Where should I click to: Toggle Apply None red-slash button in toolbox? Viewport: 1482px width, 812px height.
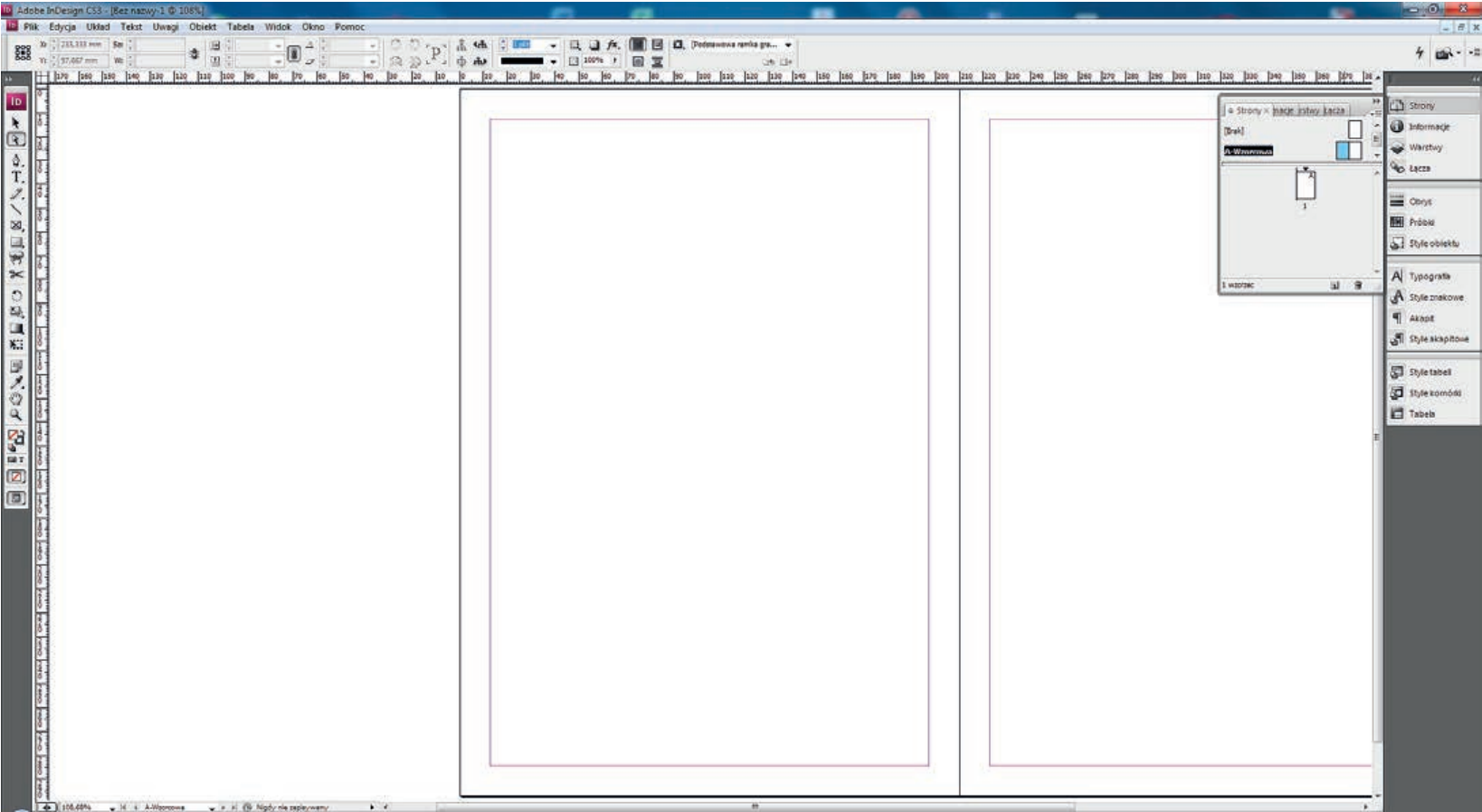point(16,477)
